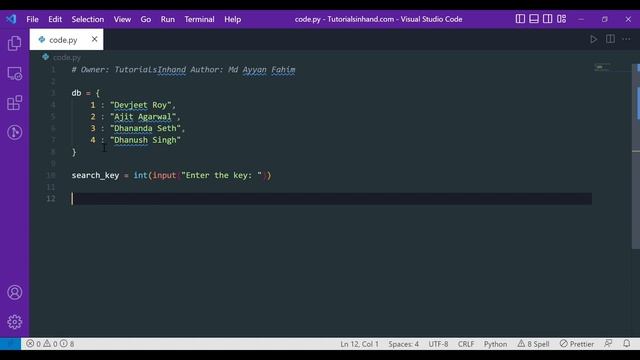Place cursor on empty line 12

click(x=331, y=199)
